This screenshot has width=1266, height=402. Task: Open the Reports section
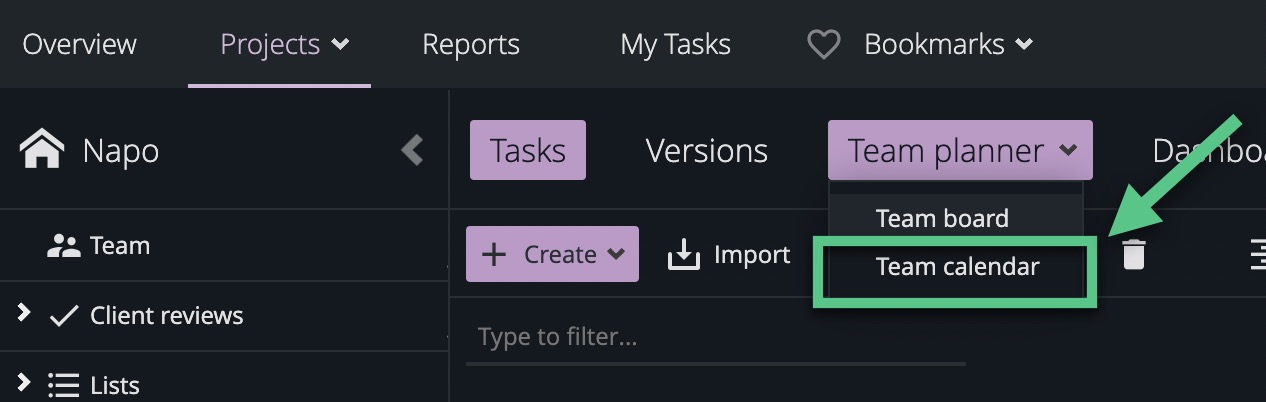[x=470, y=45]
